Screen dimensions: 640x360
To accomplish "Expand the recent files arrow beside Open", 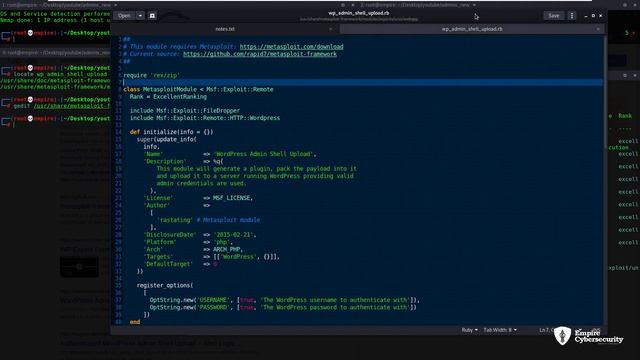I will [140, 16].
